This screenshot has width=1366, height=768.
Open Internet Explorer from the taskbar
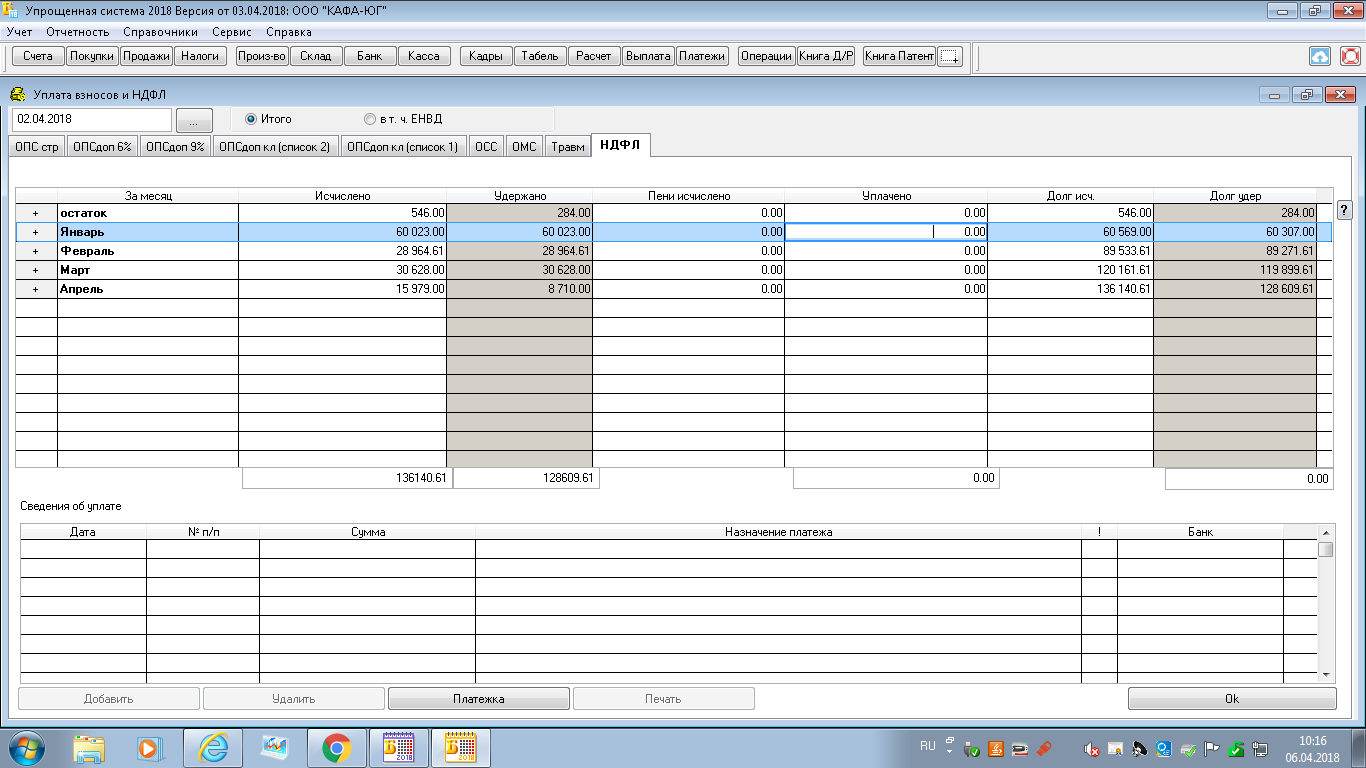(x=212, y=747)
